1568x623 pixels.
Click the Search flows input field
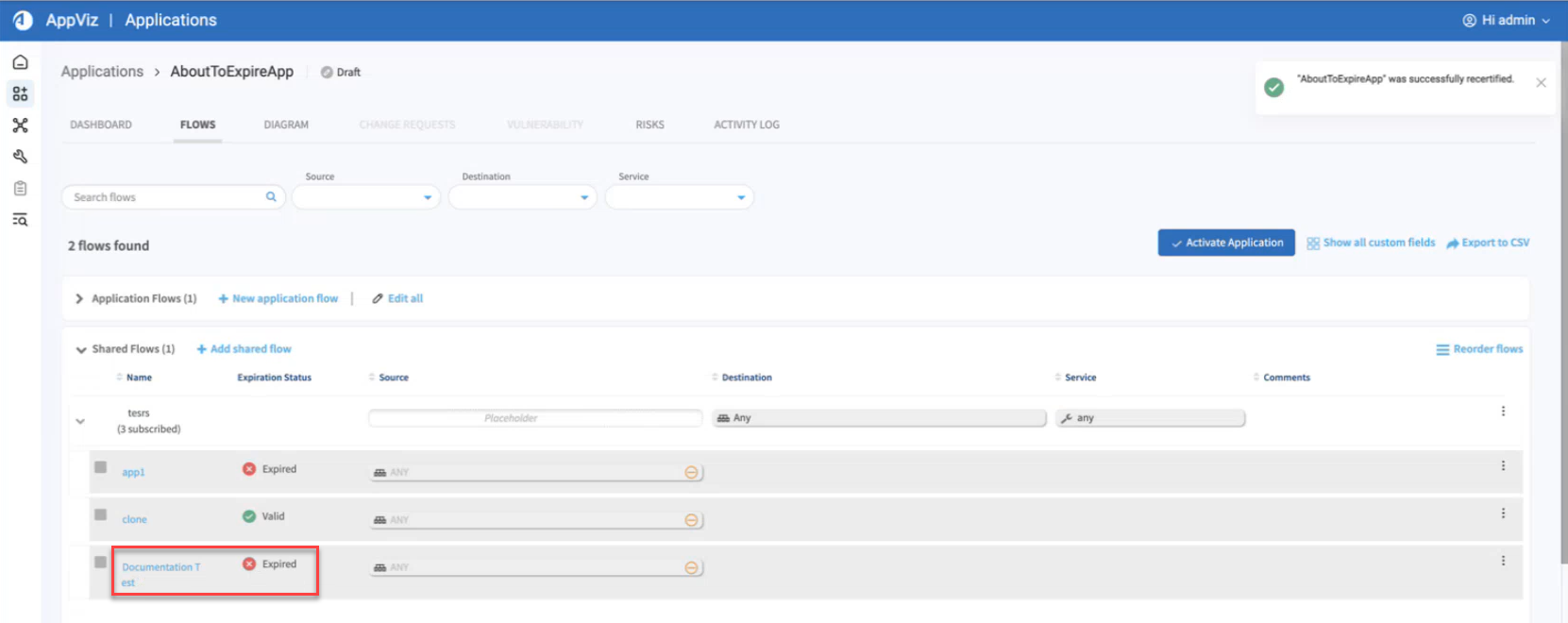(165, 197)
